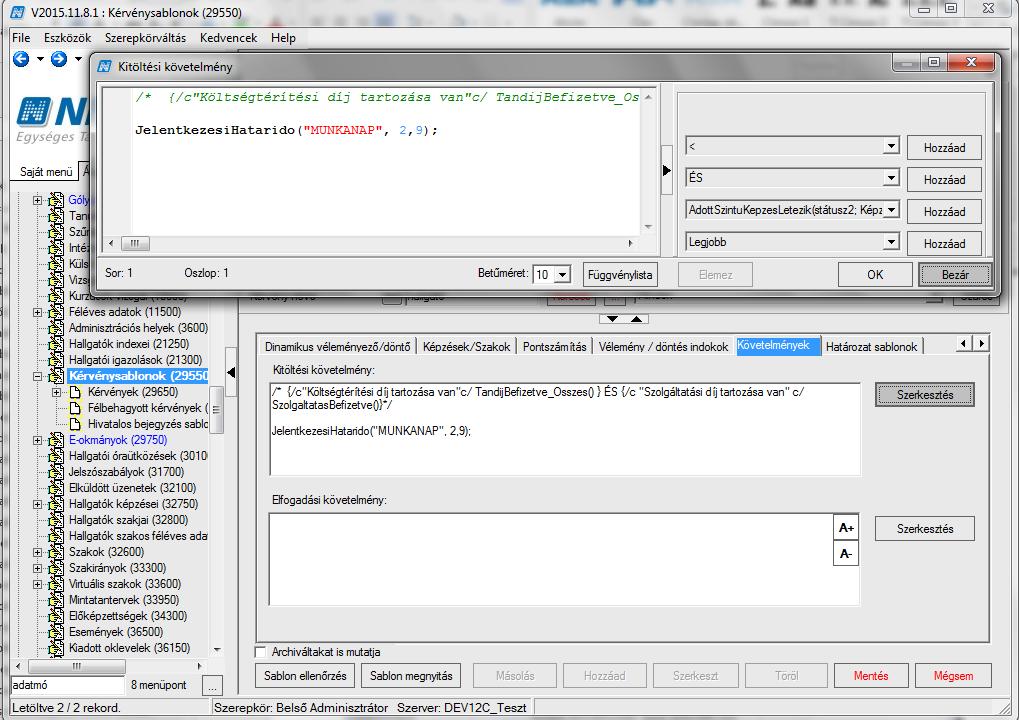Expand the Kérvények (29650) tree node

point(57,392)
